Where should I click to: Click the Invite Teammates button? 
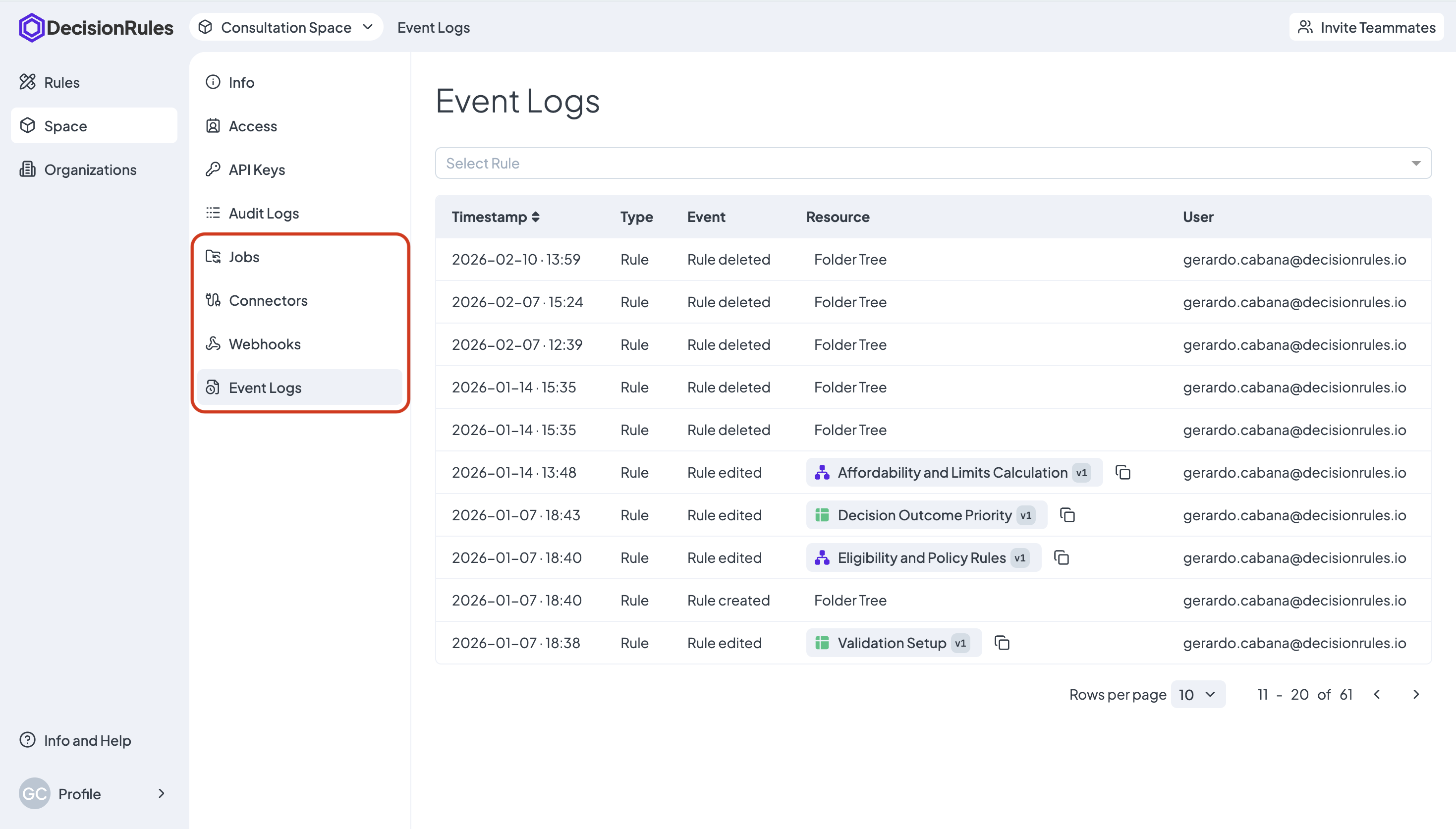(1366, 27)
